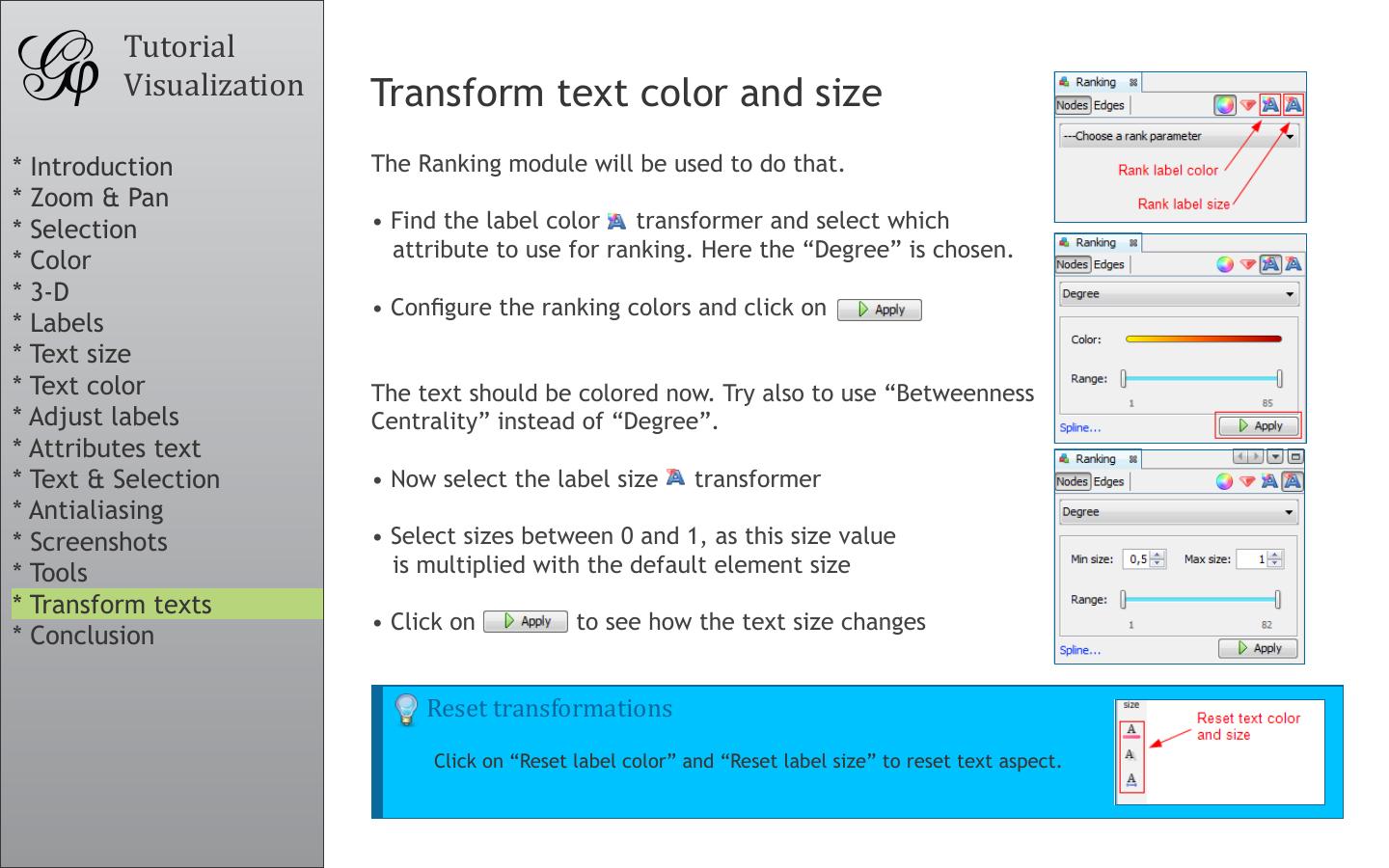Viewport: 1389px width, 868px height.
Task: Click the label size icon in the Color gradient Ranking panel
Action: 1294,264
